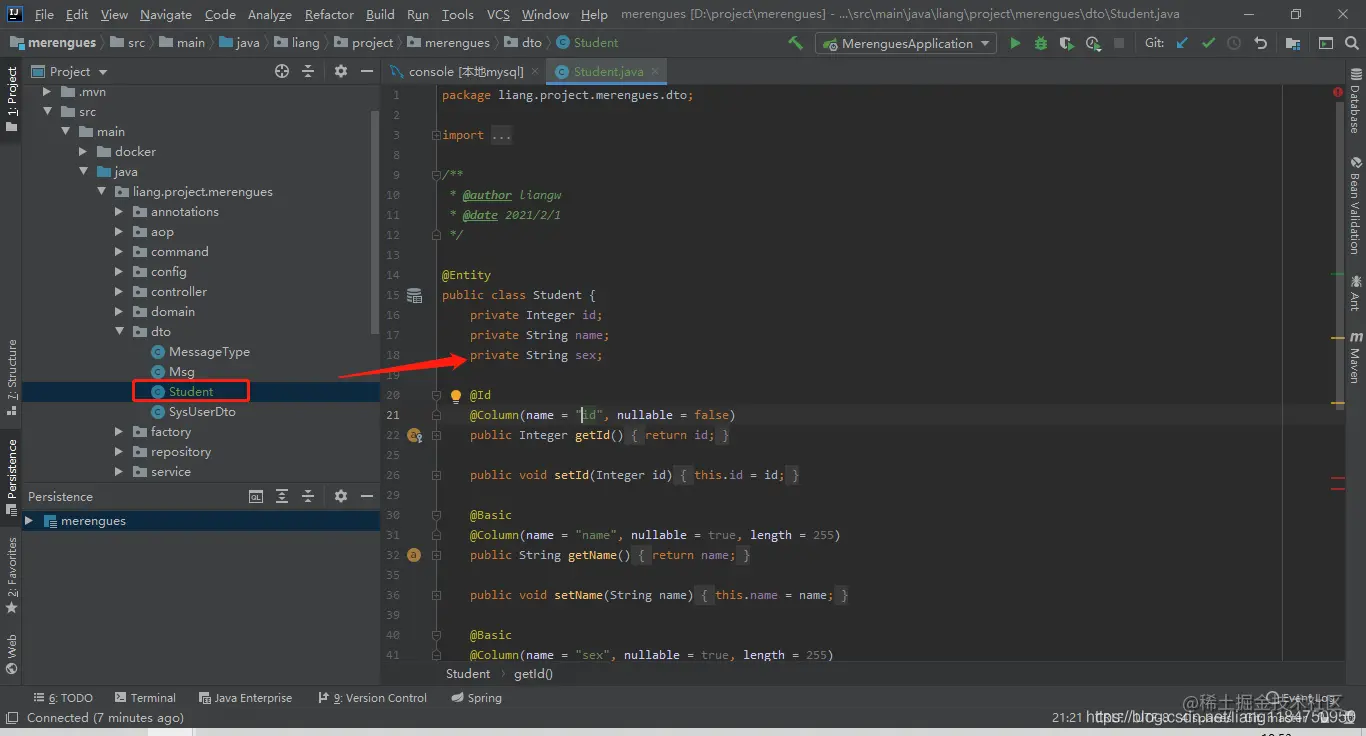The width and height of the screenshot is (1366, 736).
Task: Open the File menu
Action: [x=44, y=14]
